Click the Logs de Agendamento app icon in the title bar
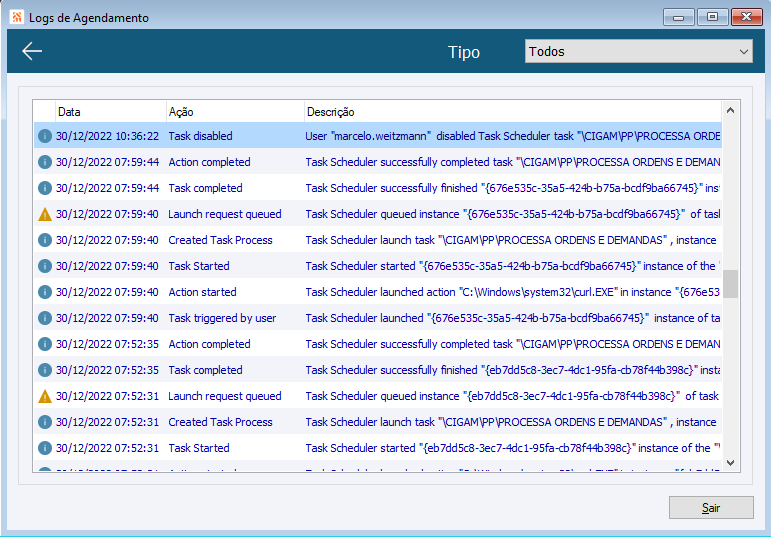 pyautogui.click(x=17, y=17)
